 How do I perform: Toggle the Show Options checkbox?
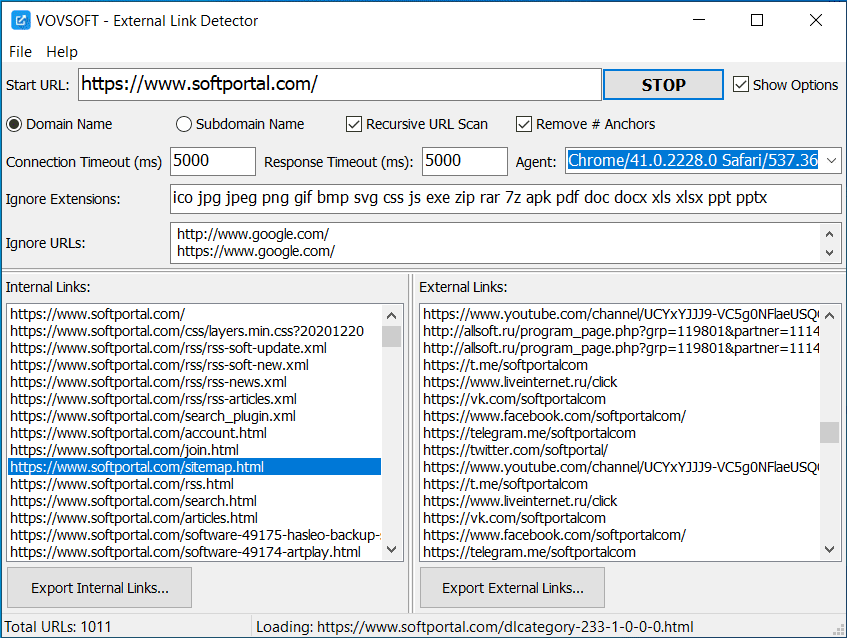pos(741,85)
